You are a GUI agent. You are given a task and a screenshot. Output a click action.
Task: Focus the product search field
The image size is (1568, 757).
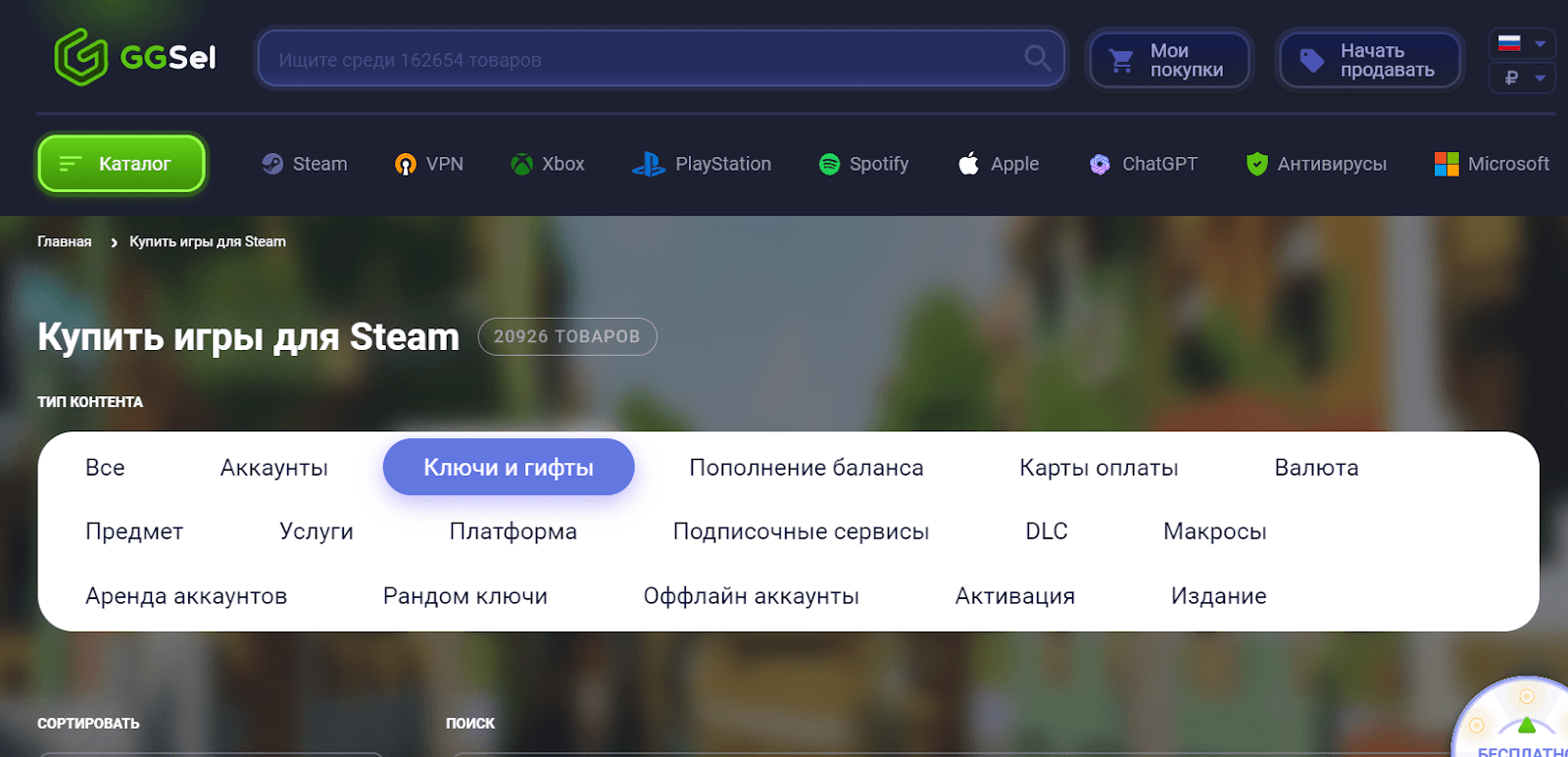[x=637, y=60]
